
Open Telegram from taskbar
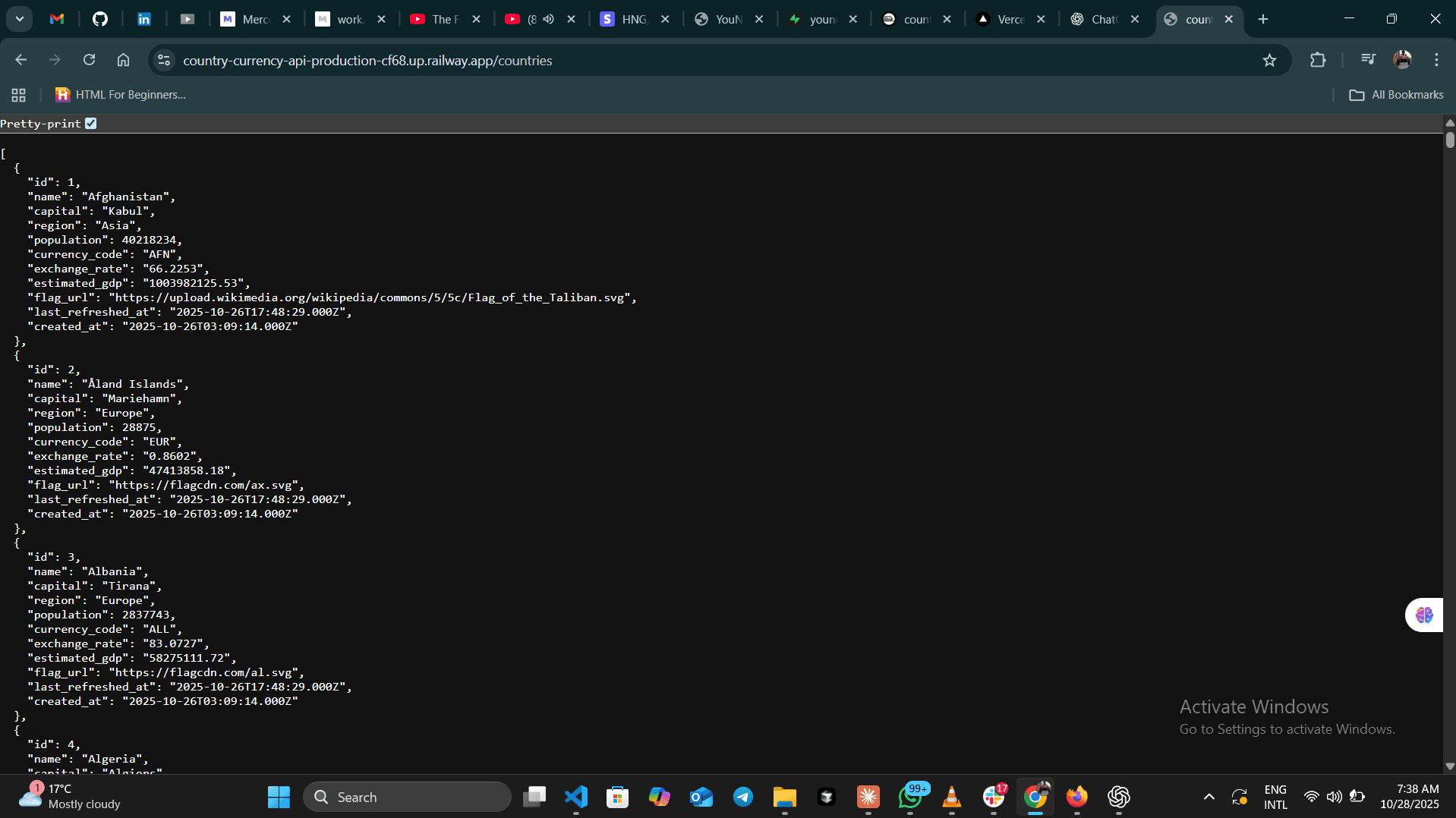point(743,797)
